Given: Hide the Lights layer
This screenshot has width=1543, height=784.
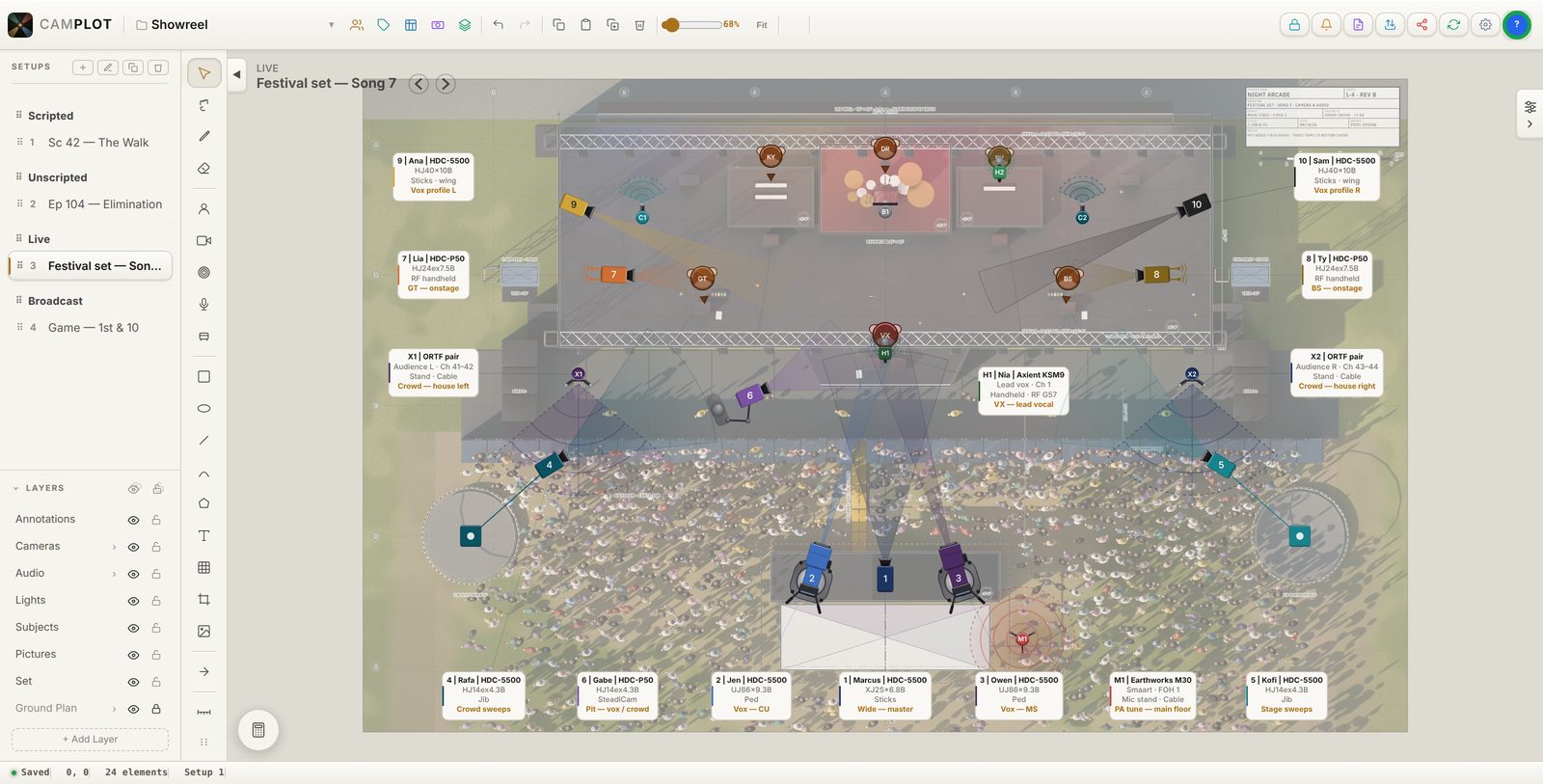Looking at the screenshot, I should 134,601.
